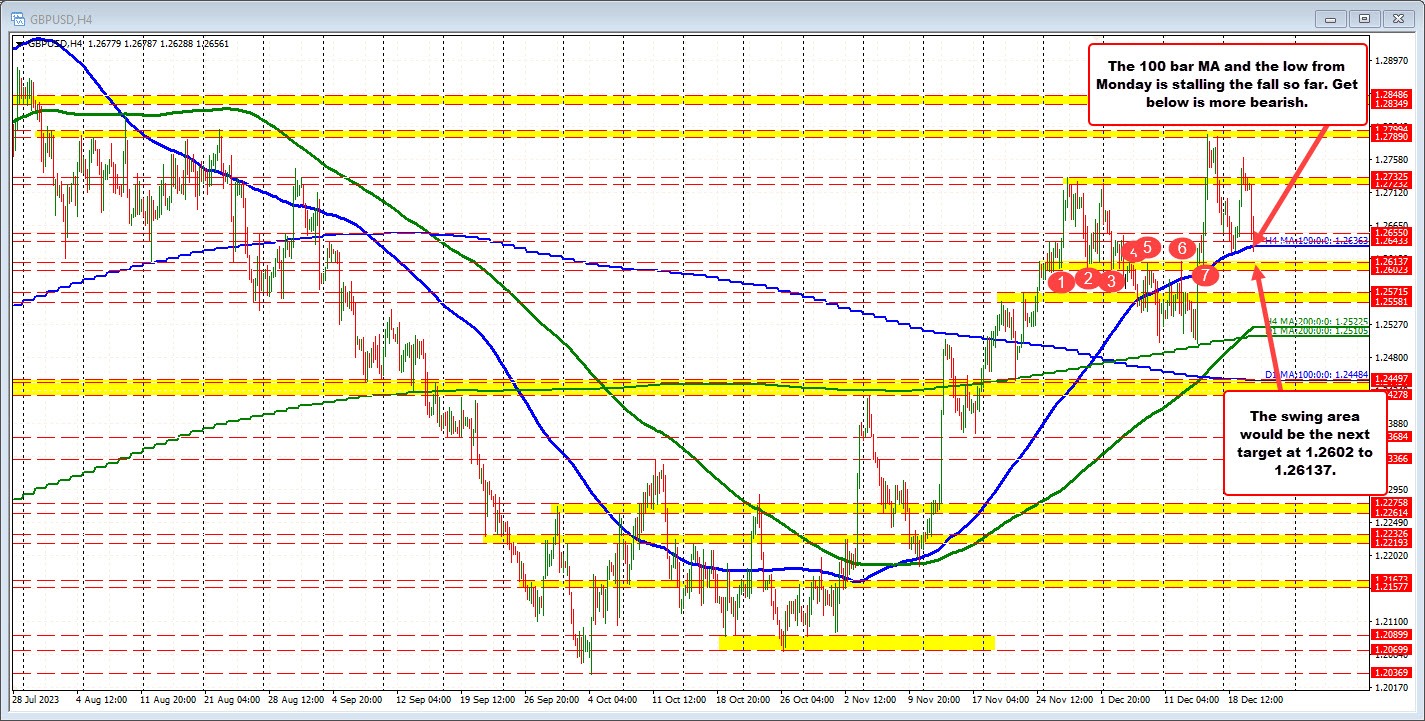Select the numbered marker 4 near the swing area
This screenshot has width=1425, height=721.
click(x=1133, y=254)
